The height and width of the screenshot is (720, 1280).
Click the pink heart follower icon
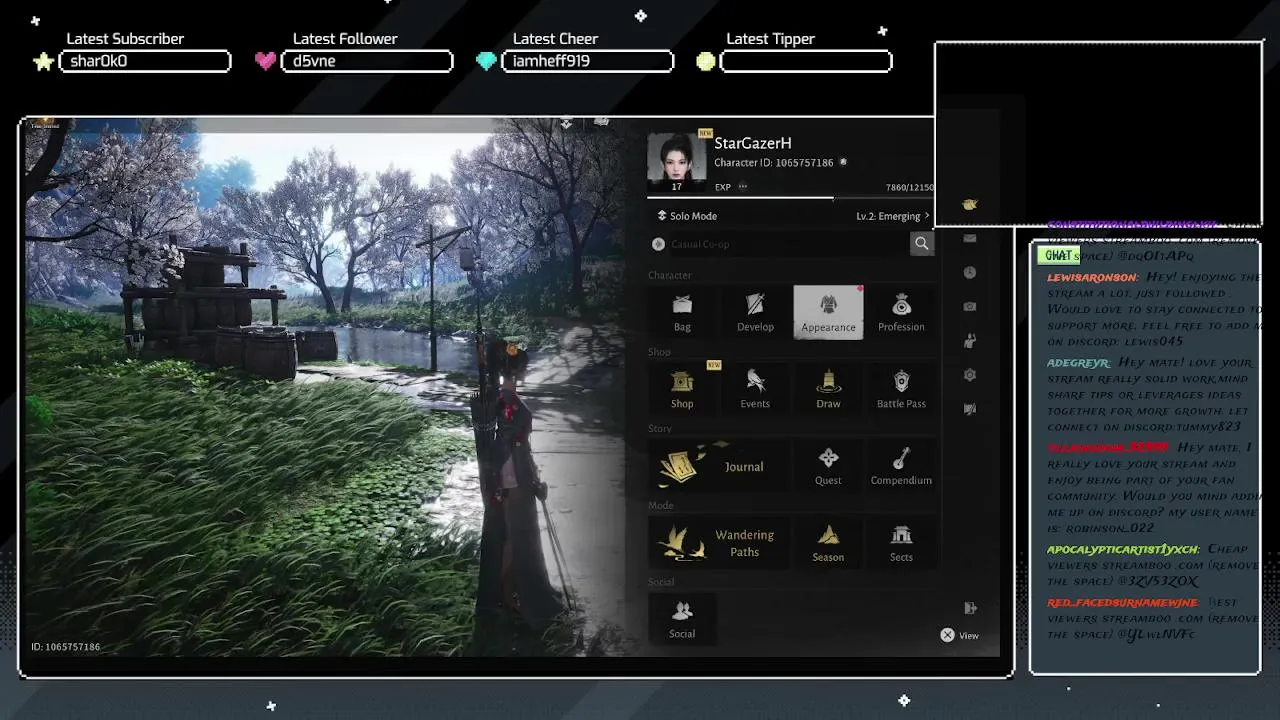click(x=265, y=61)
